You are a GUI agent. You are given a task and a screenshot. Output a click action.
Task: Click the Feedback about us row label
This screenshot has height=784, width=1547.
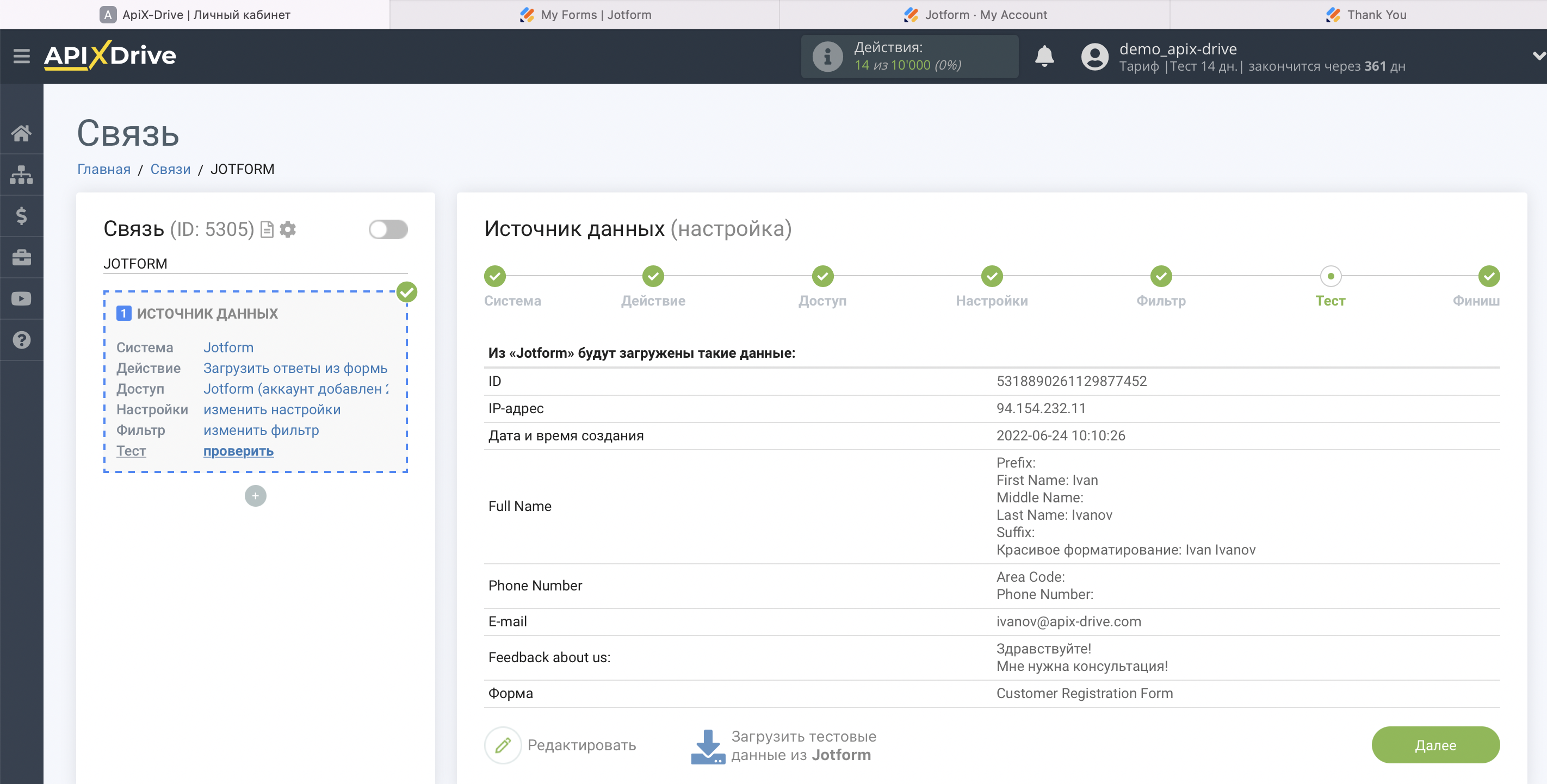click(549, 657)
